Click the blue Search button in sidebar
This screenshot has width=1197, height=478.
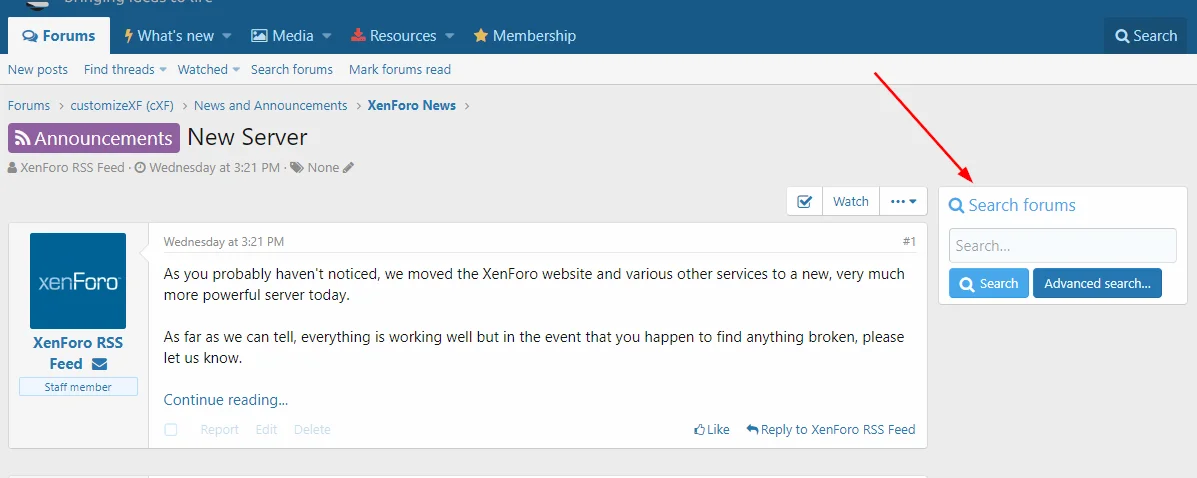(x=988, y=284)
